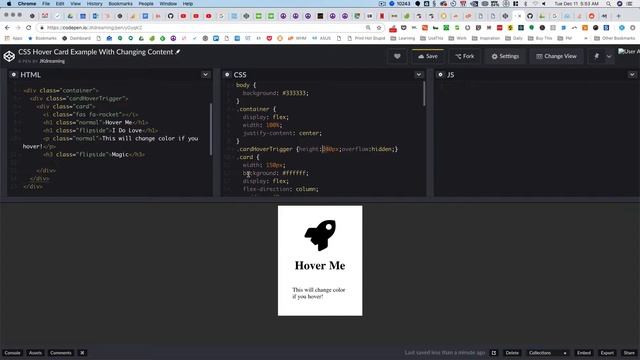This screenshot has height=360, width=640.
Task: Click the #333333 color value in CSS
Action: point(295,93)
